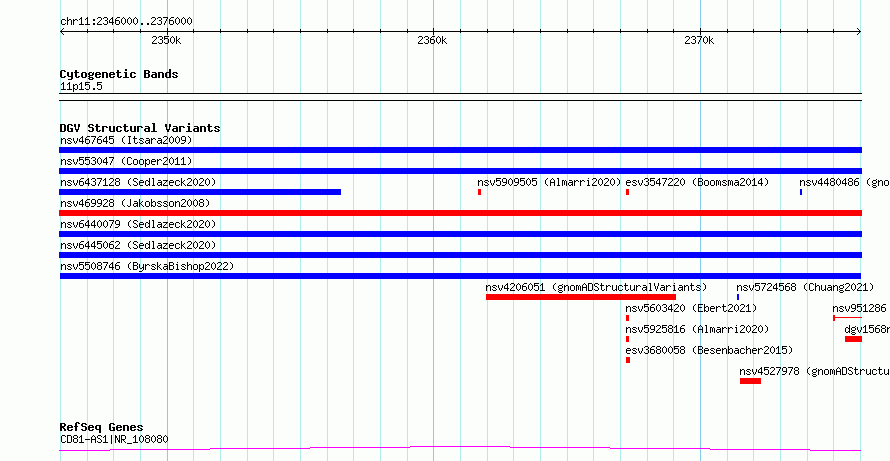Viewport: 890px width, 461px height.
Task: Click the small red marker under nsv5603420
Action: [x=628, y=318]
